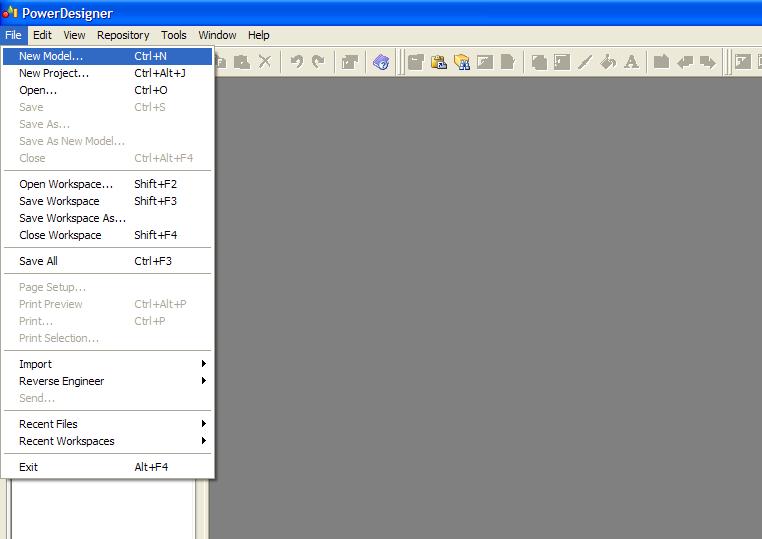The image size is (762, 539).
Task: Click the greyed folder icon after font A
Action: pos(661,62)
